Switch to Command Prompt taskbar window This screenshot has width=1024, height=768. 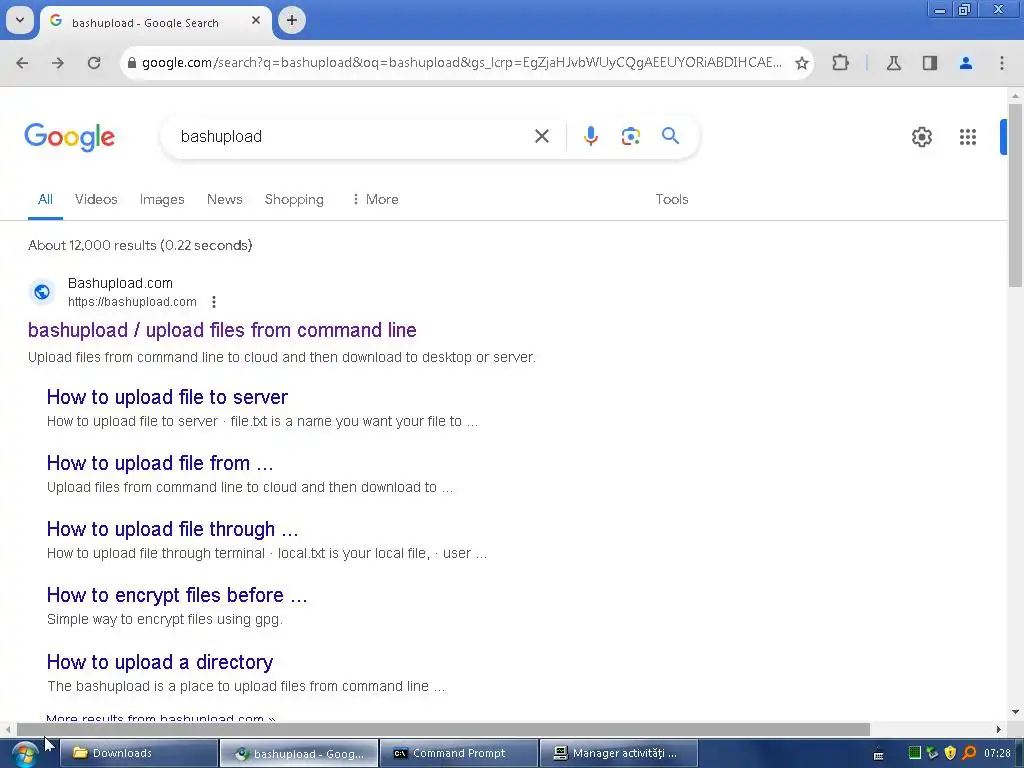[x=459, y=753]
